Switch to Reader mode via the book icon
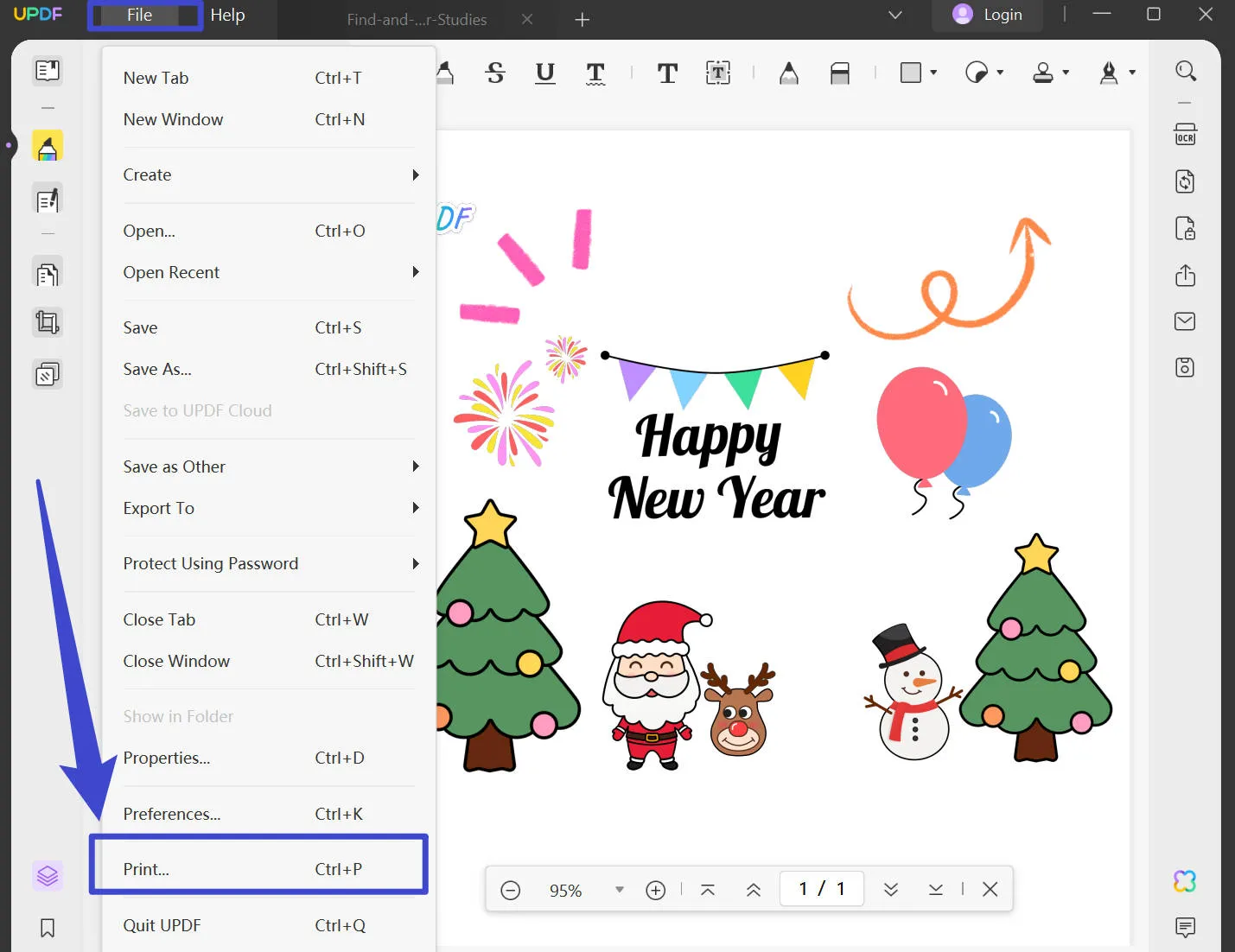This screenshot has width=1235, height=952. [48, 71]
